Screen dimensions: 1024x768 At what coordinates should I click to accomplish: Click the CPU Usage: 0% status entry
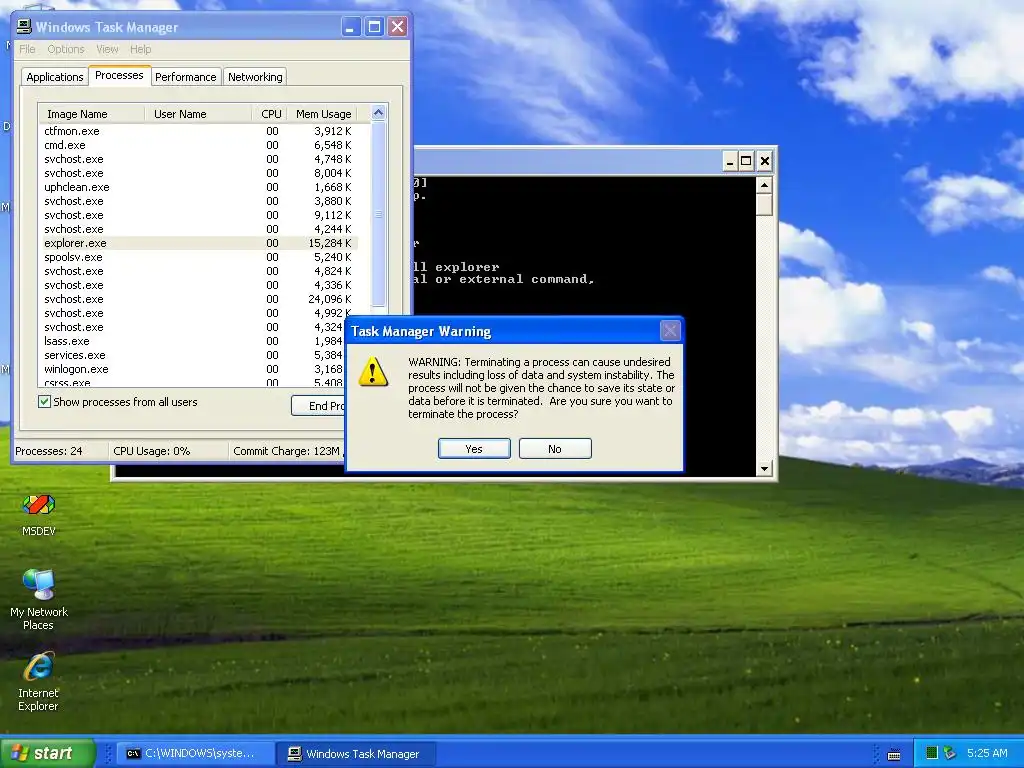[168, 451]
